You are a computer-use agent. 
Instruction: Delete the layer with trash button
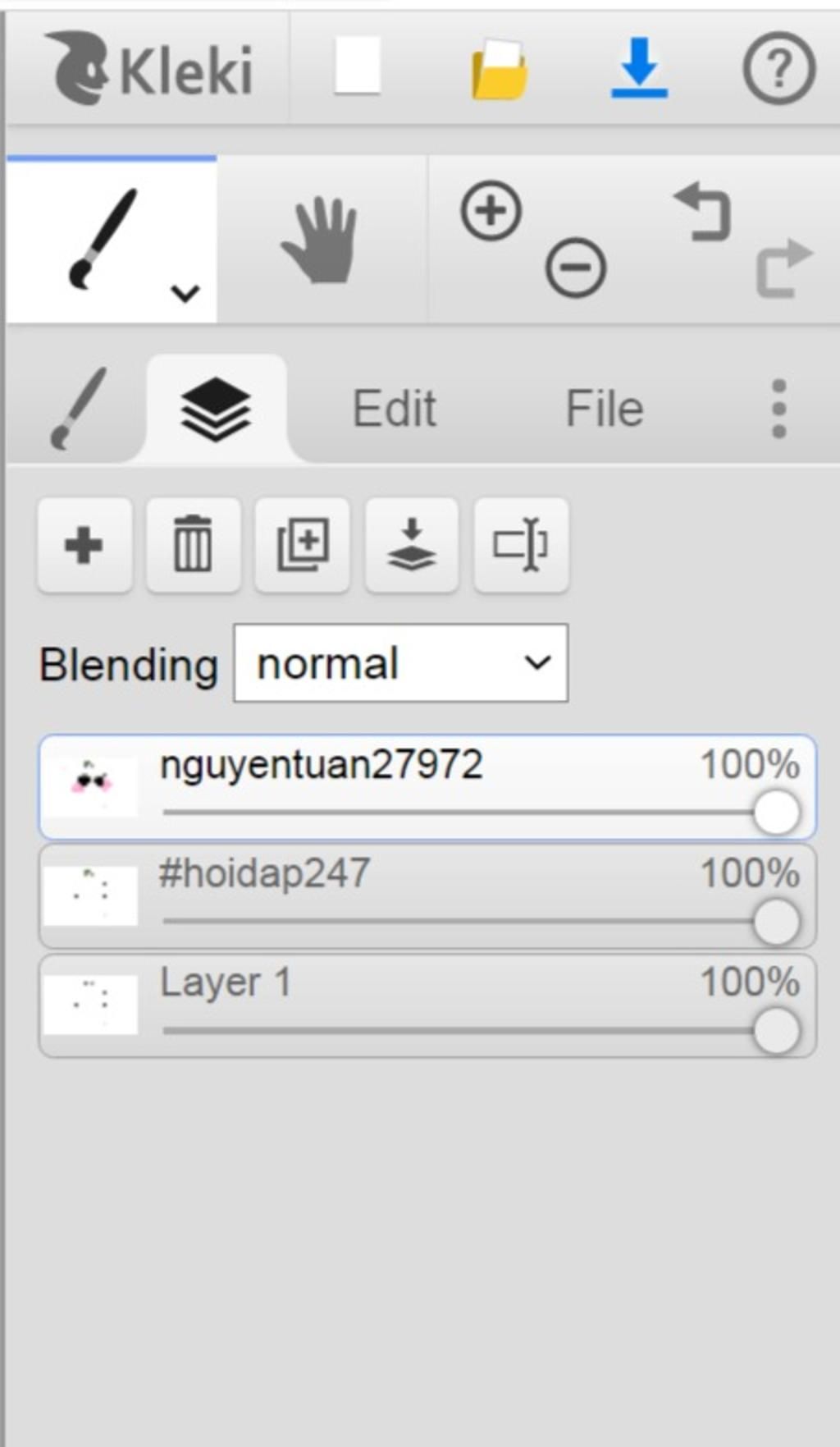[x=193, y=544]
